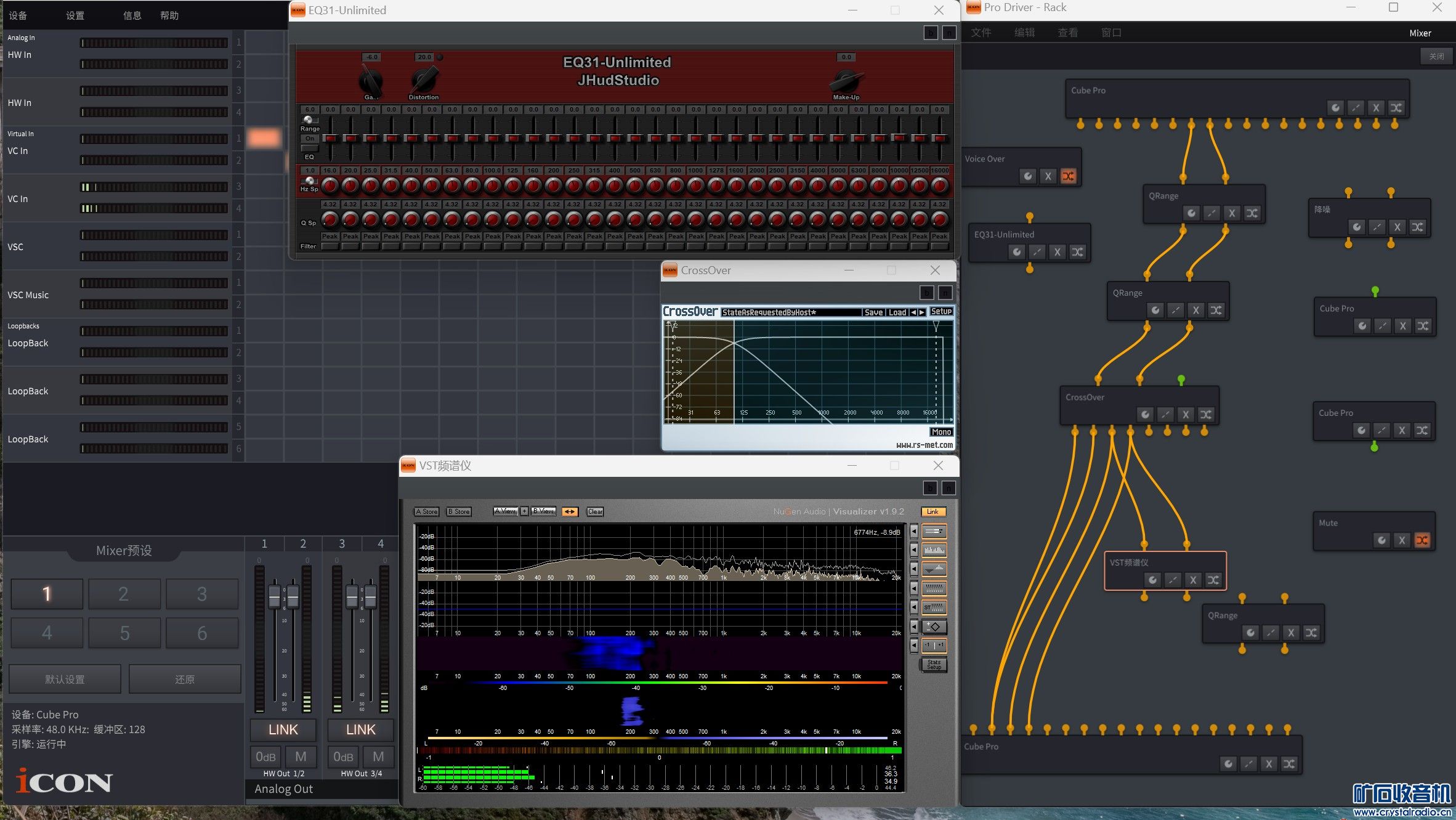Mute HW Out 3/4 with the M button
This screenshot has height=820, width=1456.
click(x=378, y=757)
